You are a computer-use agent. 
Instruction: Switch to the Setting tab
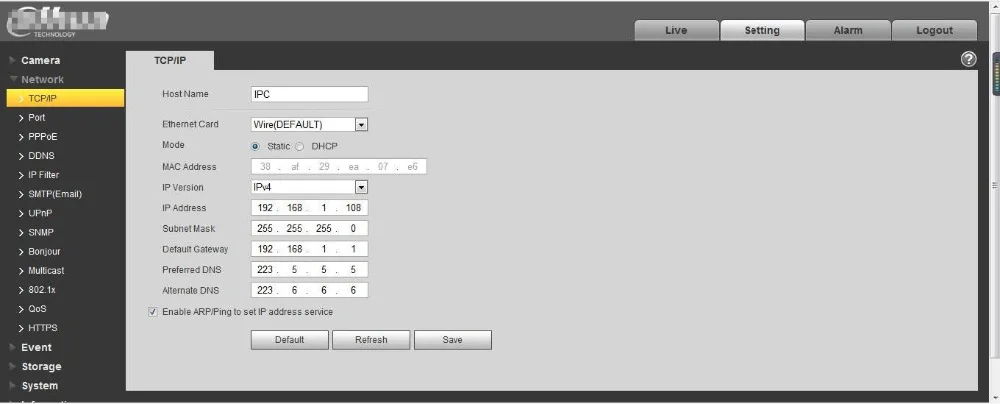pos(762,30)
